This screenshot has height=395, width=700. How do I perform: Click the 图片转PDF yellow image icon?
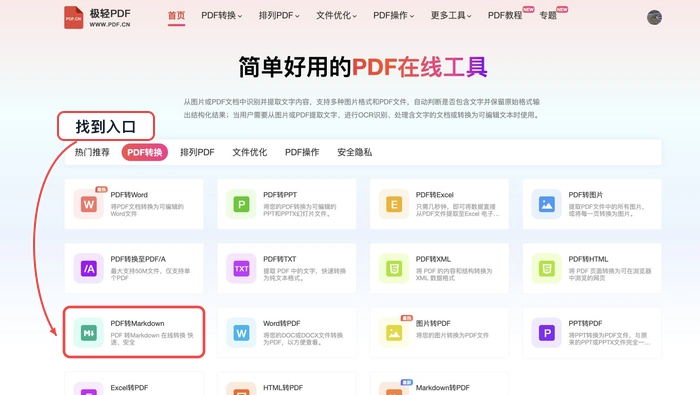(394, 333)
